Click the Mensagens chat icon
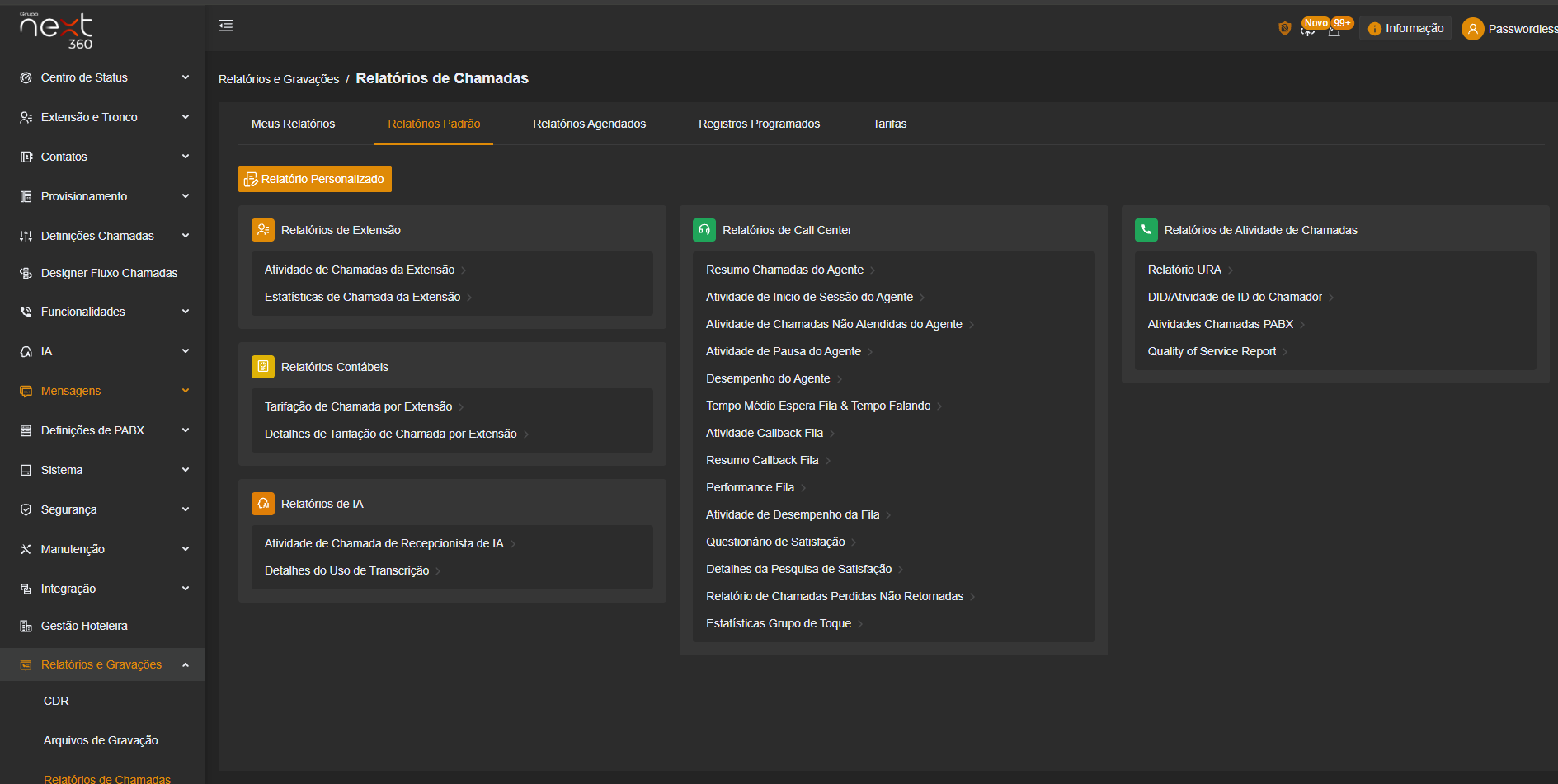The height and width of the screenshot is (784, 1558). (x=26, y=391)
